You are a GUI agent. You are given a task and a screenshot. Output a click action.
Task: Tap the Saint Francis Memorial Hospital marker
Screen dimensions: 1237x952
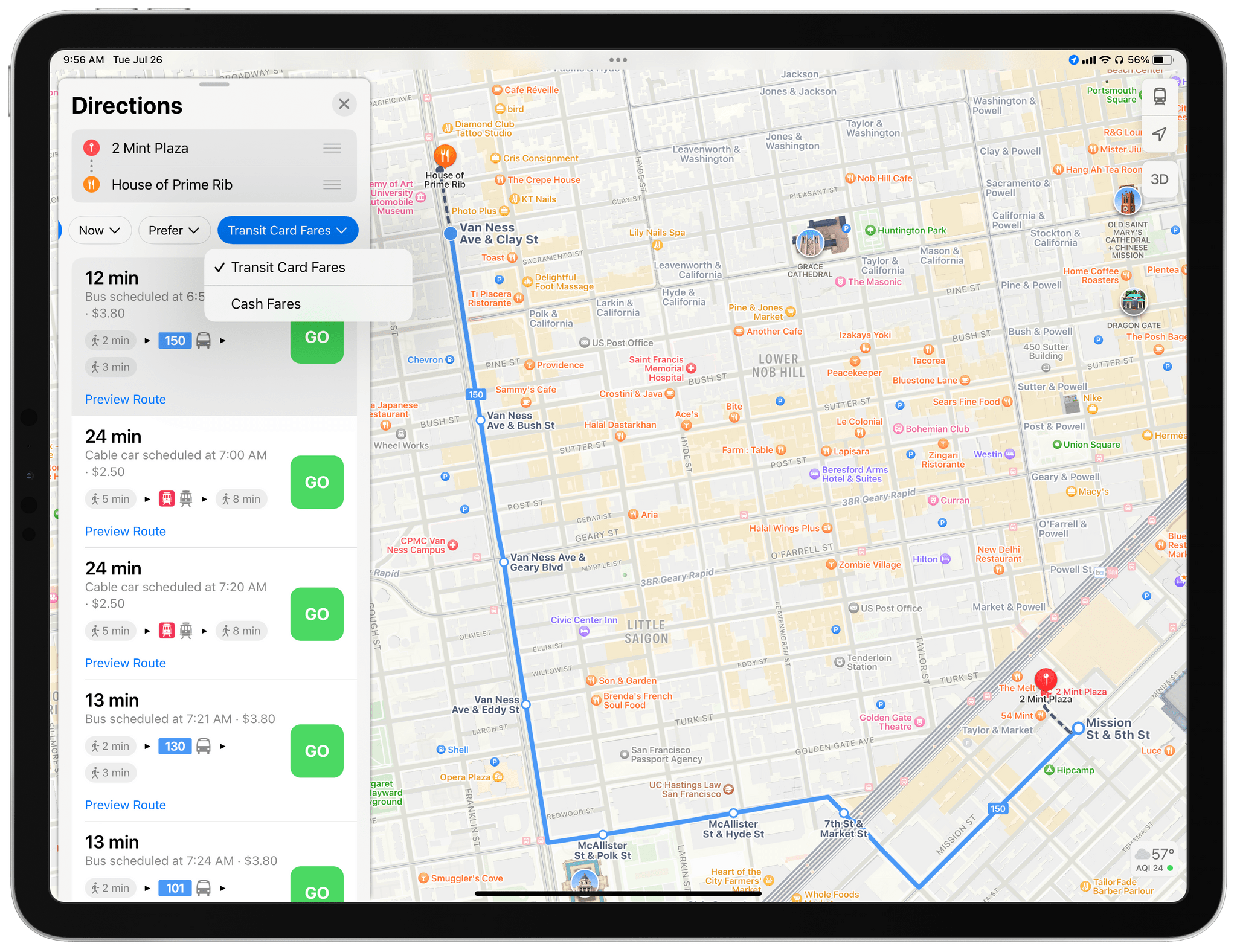click(692, 368)
